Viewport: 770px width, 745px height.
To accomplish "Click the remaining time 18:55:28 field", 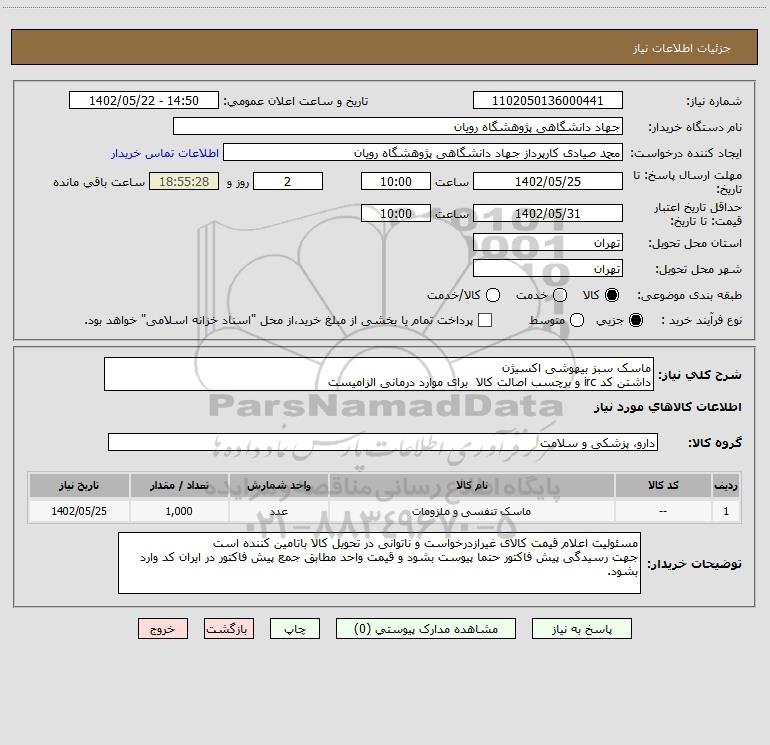I will (184, 181).
